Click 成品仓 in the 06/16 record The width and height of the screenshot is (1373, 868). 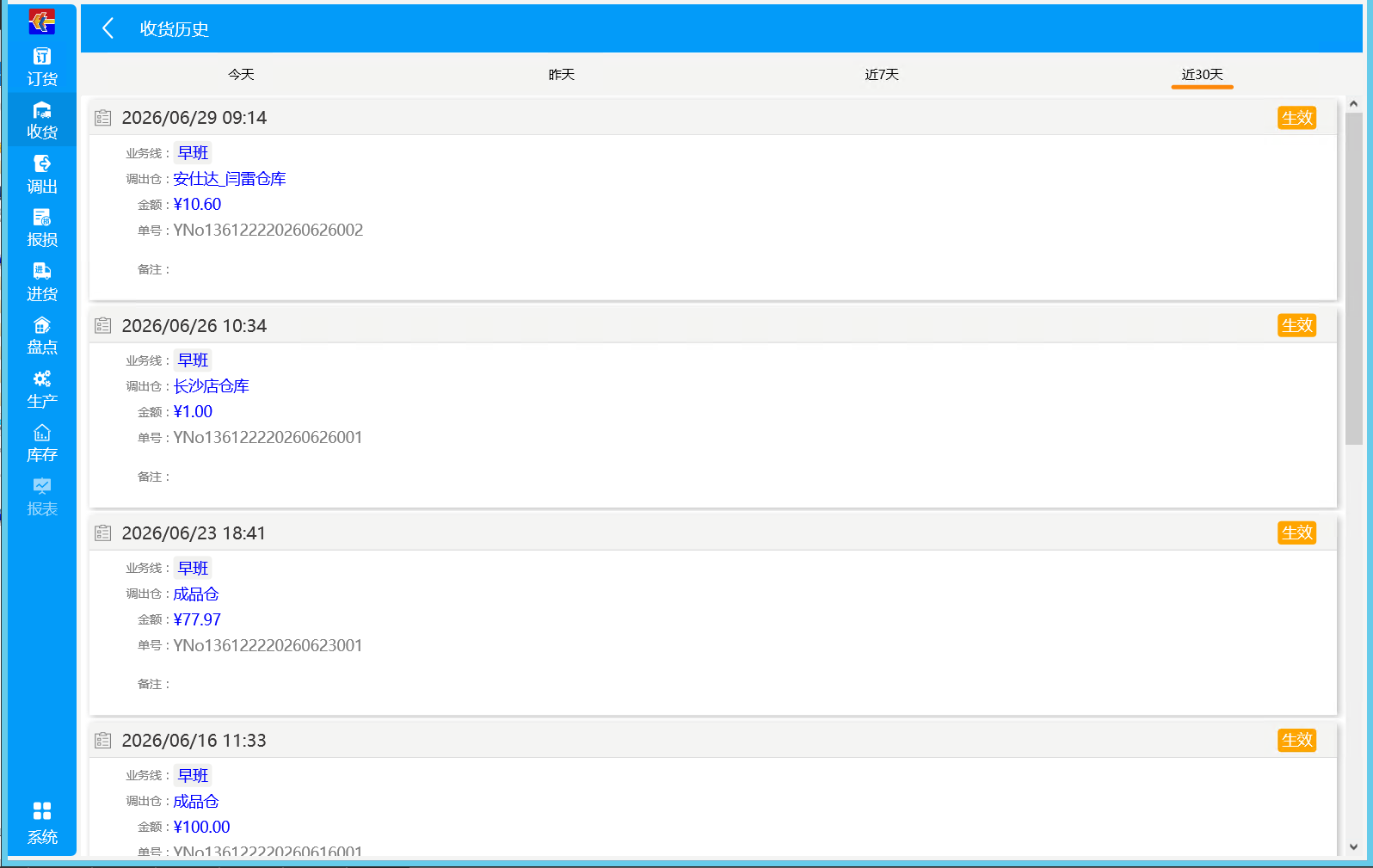[196, 801]
